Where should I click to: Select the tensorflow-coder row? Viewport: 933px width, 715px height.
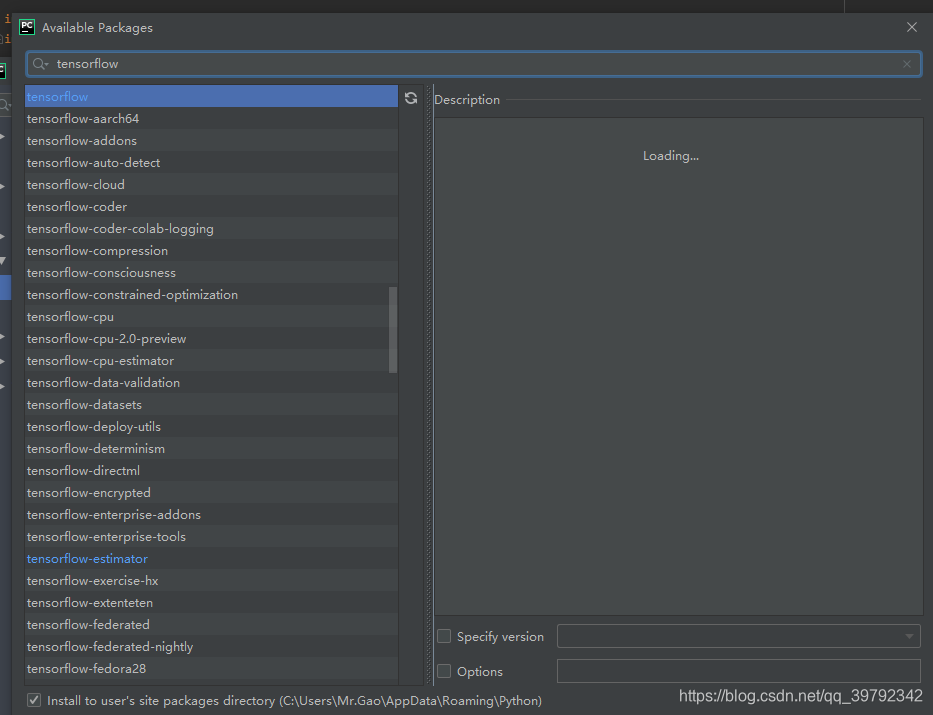click(211, 206)
